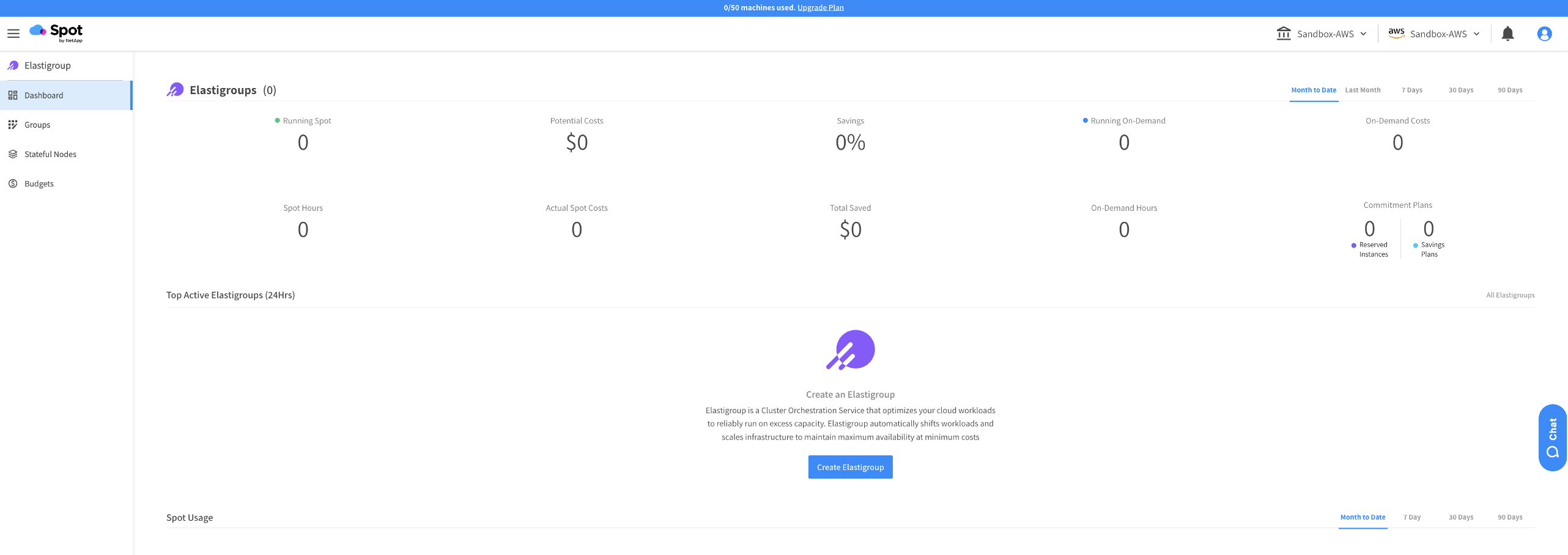1568x555 pixels.
Task: Click the Groups icon in sidebar
Action: pyautogui.click(x=13, y=125)
